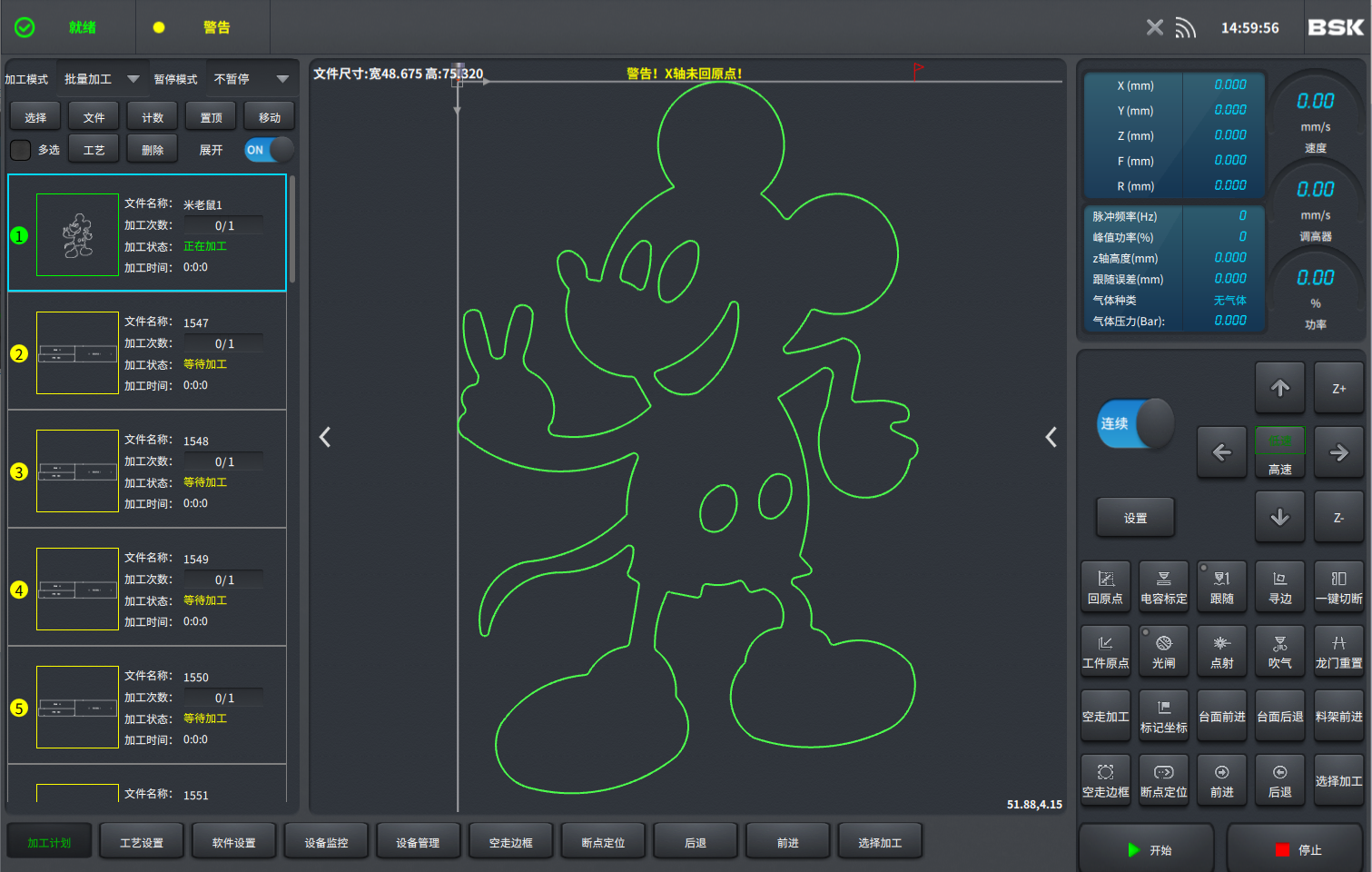The height and width of the screenshot is (872, 1372).
Task: Click 台面前进 table forward
Action: click(1221, 715)
